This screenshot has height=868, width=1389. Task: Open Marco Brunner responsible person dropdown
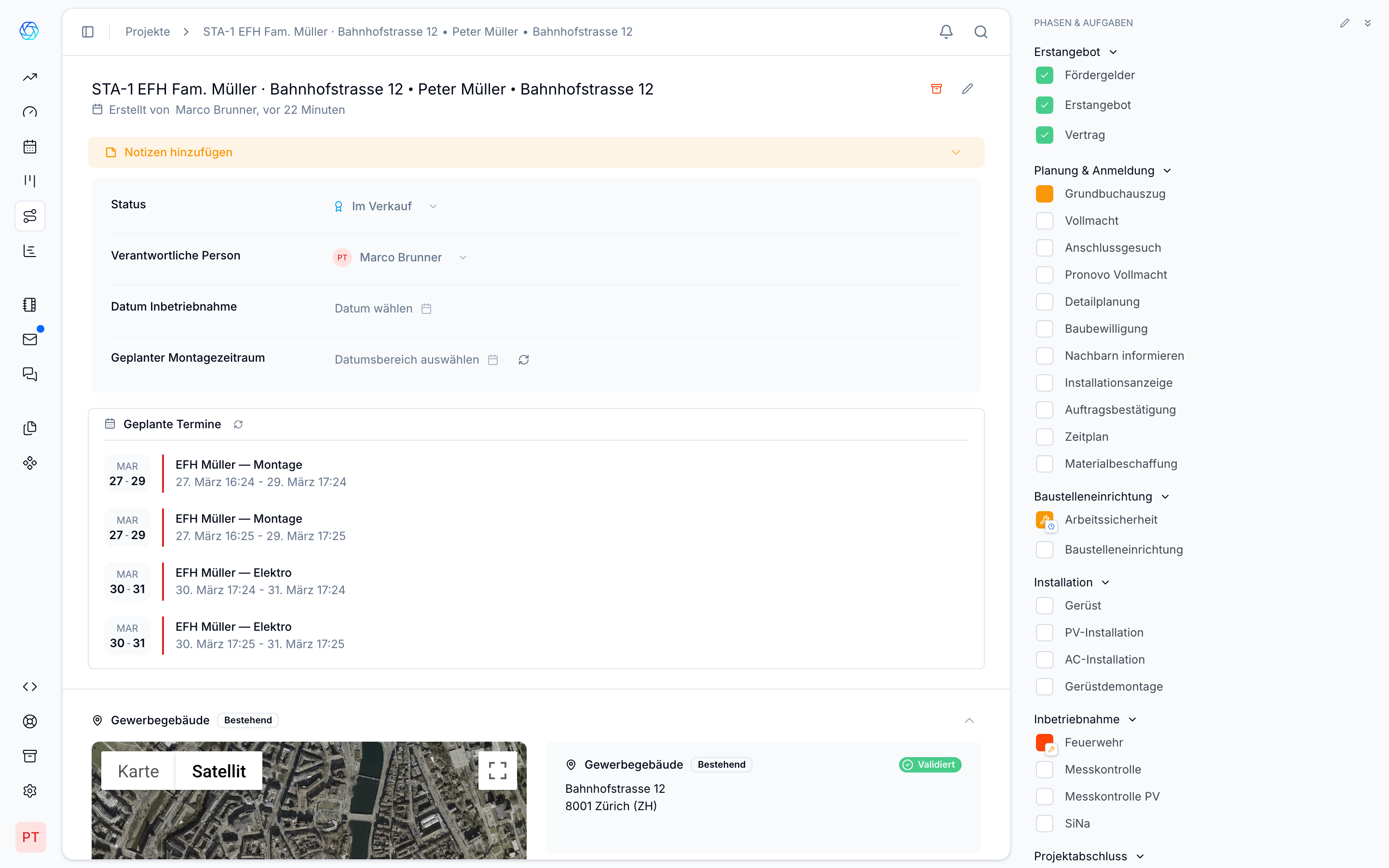(x=402, y=257)
